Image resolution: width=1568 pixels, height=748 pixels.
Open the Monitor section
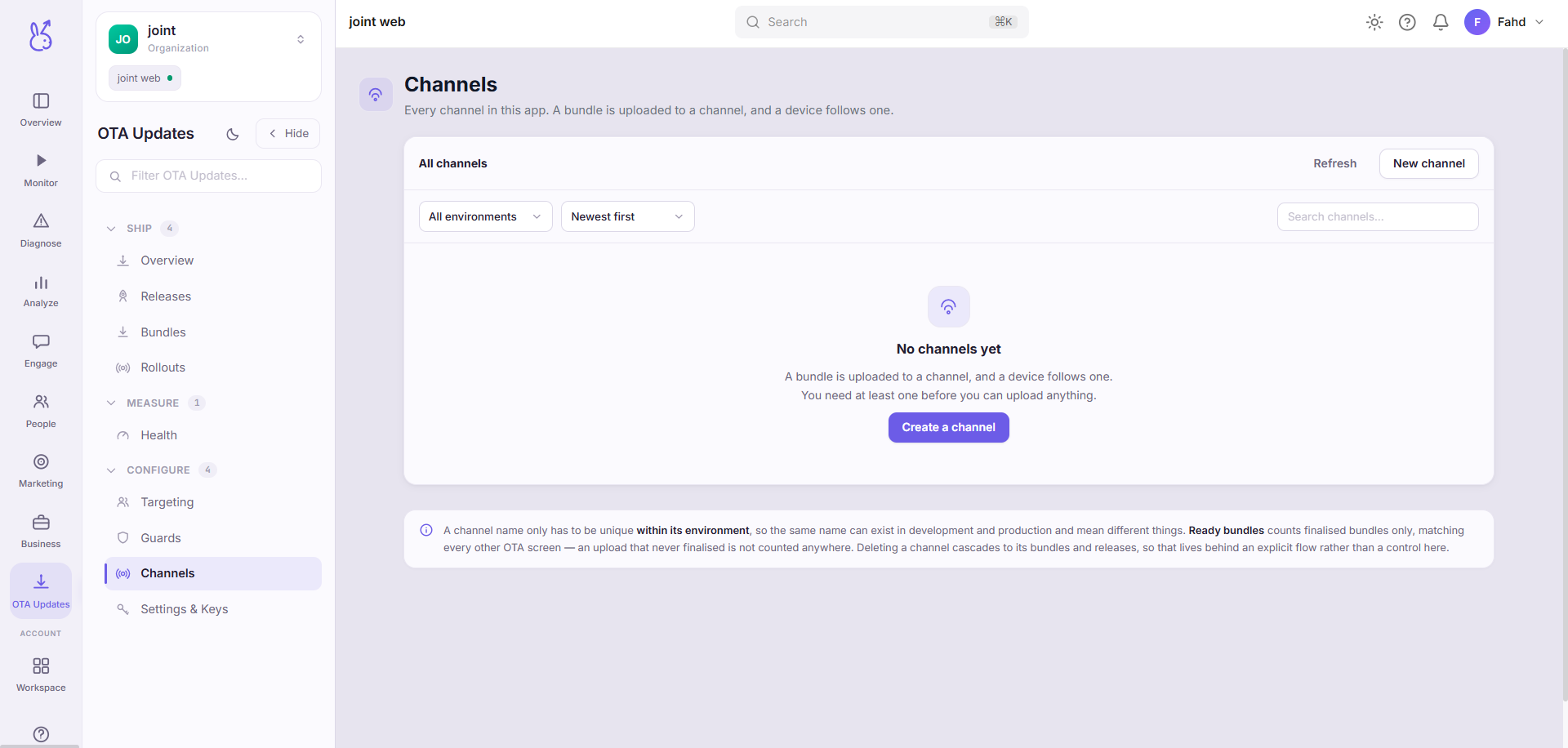pos(41,170)
